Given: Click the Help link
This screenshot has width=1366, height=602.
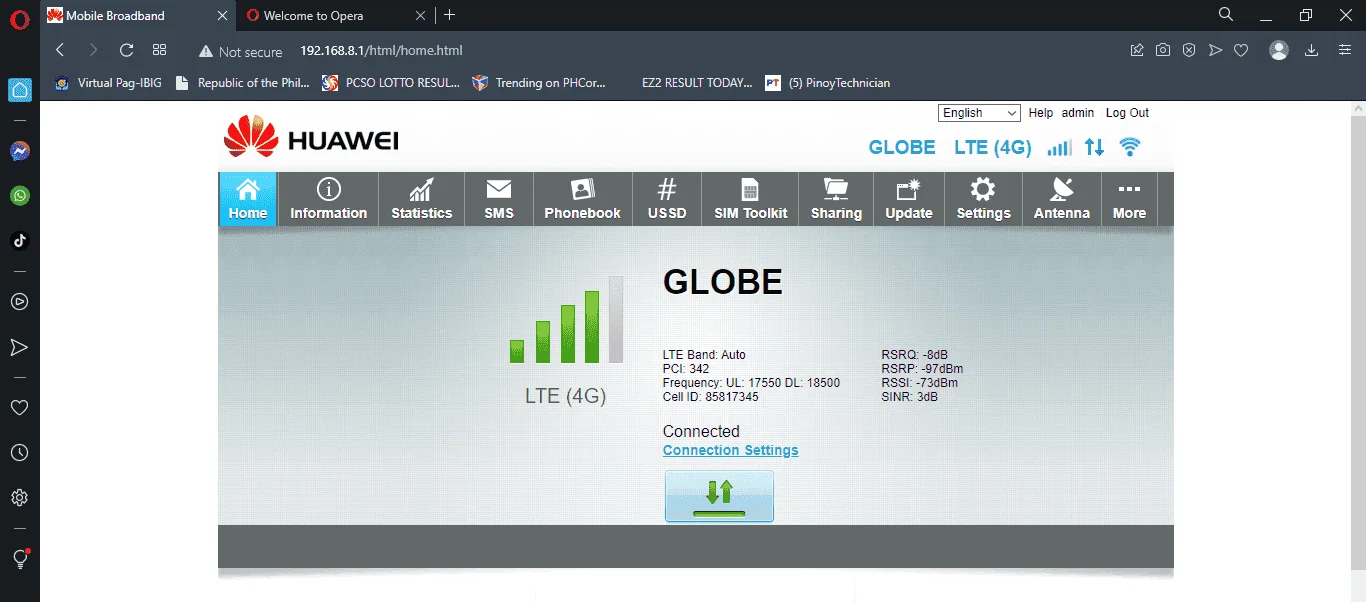Looking at the screenshot, I should click(x=1041, y=113).
